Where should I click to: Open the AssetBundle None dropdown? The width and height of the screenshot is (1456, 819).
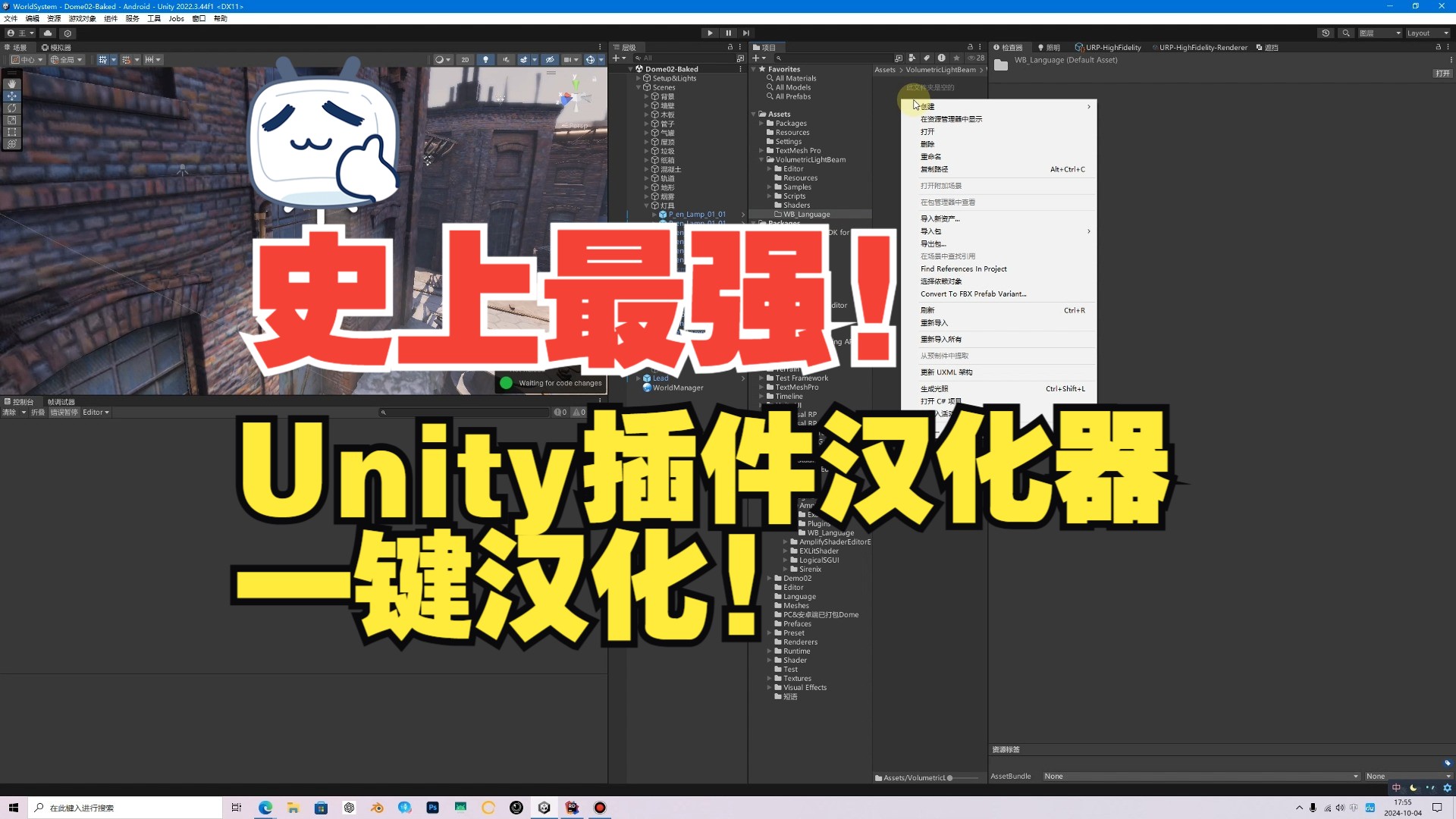coord(1201,776)
